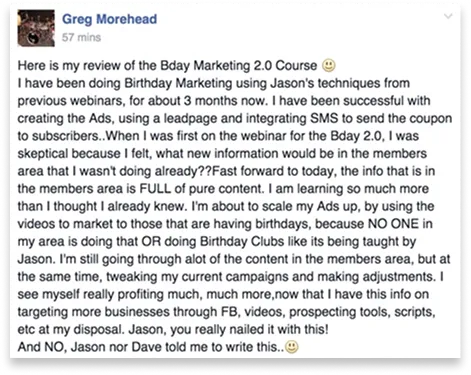Screen dimensions: 471x375
Task: Click the phrase '3 months now'
Action: tap(226, 101)
